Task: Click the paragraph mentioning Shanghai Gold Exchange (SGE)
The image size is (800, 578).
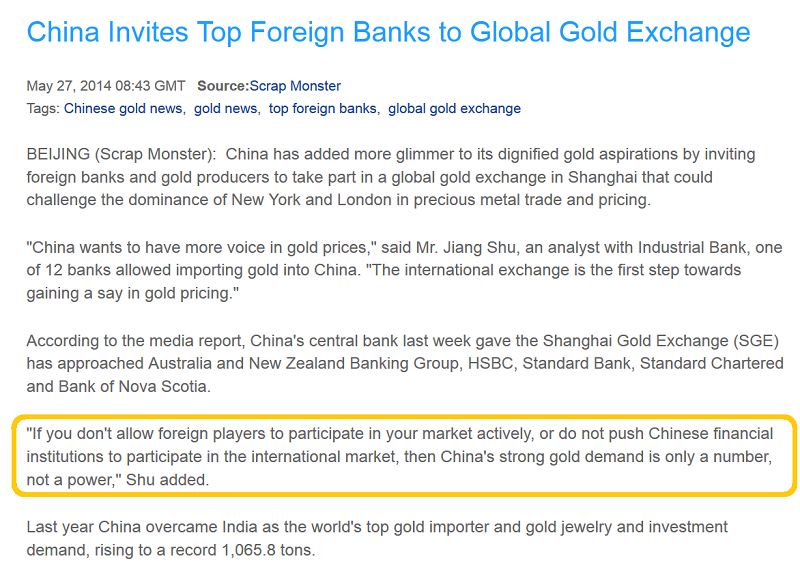Action: [400, 361]
